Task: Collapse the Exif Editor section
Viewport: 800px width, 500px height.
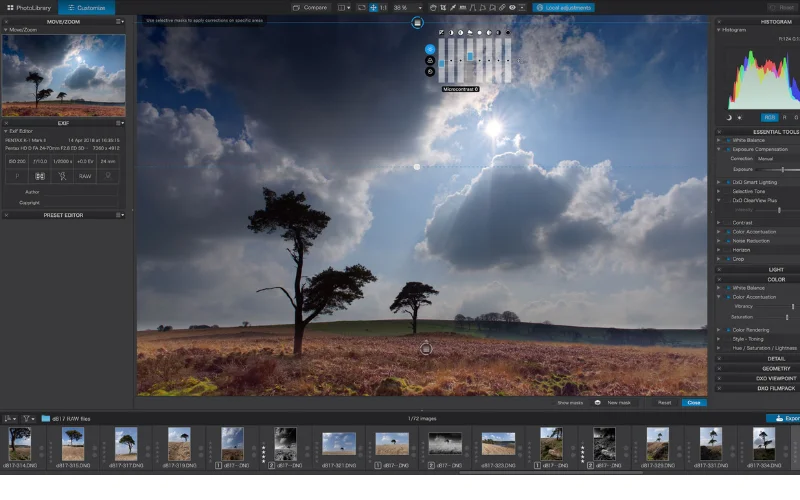Action: pos(6,131)
